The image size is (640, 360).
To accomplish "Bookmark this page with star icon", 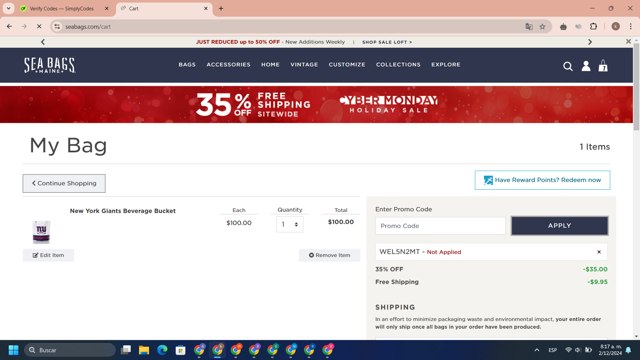I will click(542, 27).
